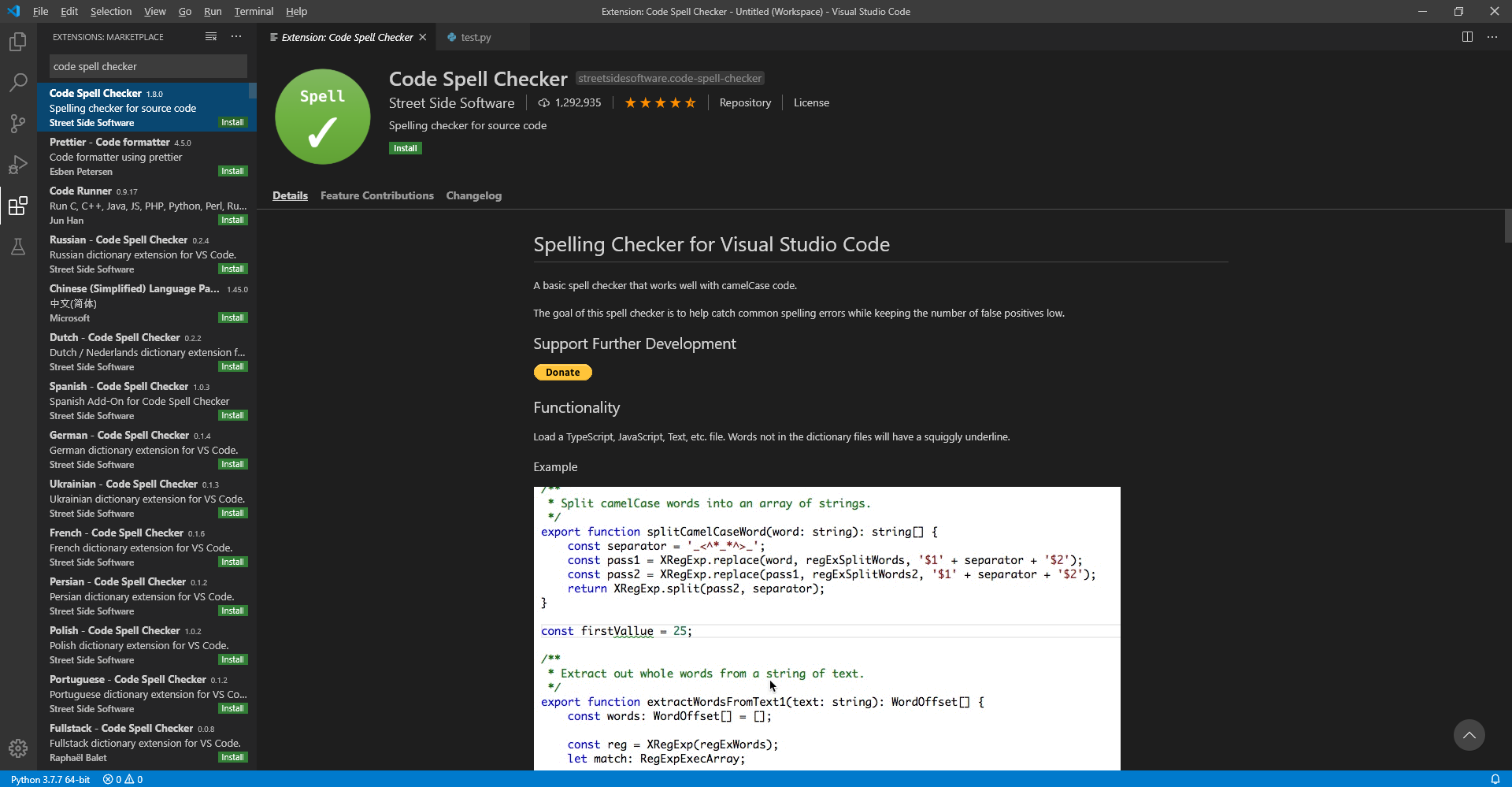Click the download count 1,292,935
1512x787 pixels.
[569, 102]
